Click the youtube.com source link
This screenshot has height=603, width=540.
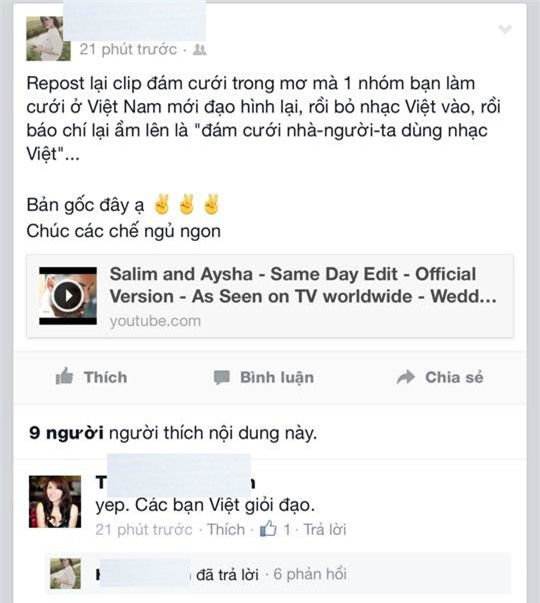(x=155, y=321)
